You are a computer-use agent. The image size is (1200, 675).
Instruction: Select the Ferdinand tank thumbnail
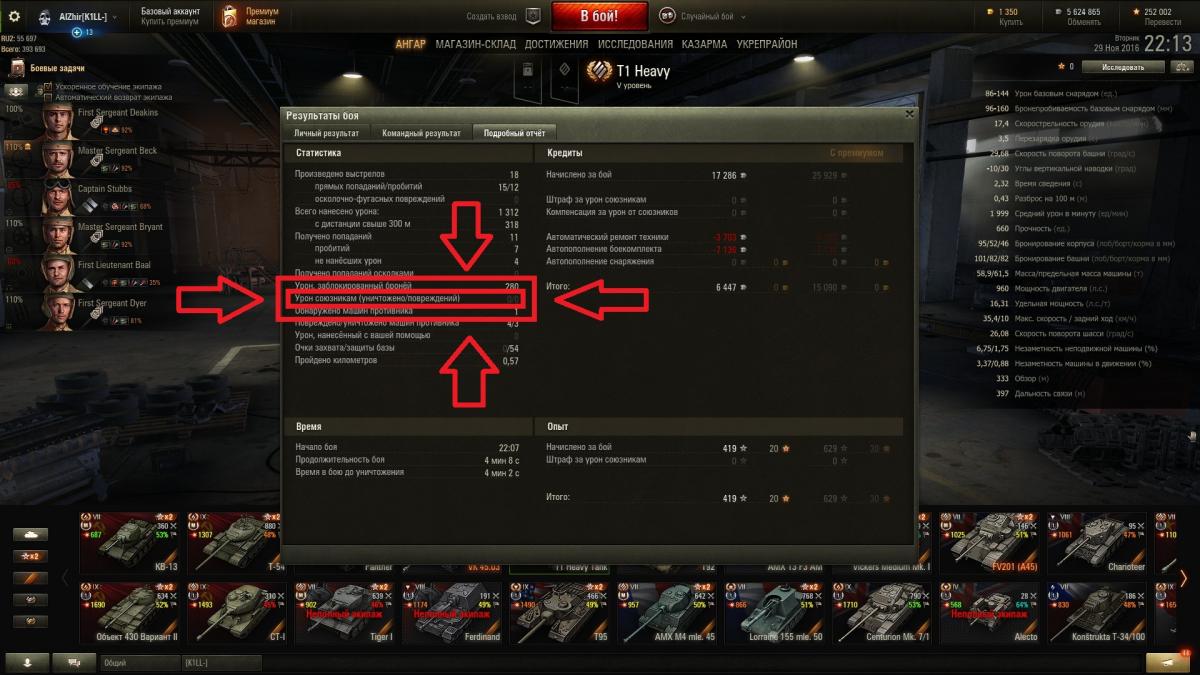pos(453,611)
